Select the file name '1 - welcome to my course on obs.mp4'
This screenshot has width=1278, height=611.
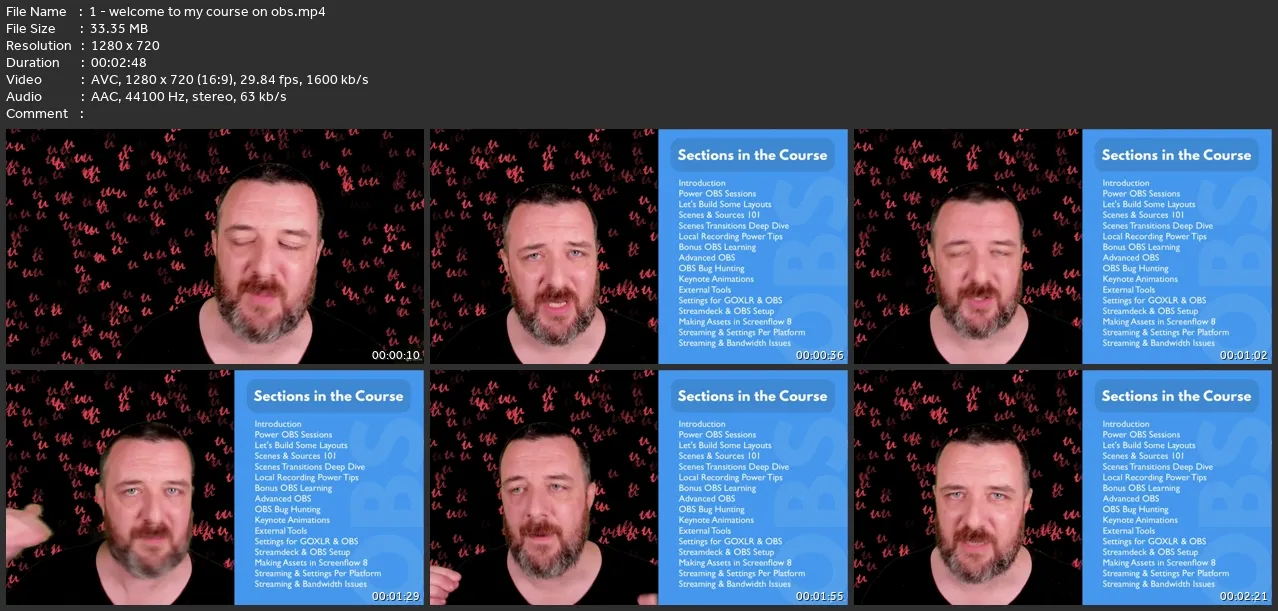tap(207, 12)
